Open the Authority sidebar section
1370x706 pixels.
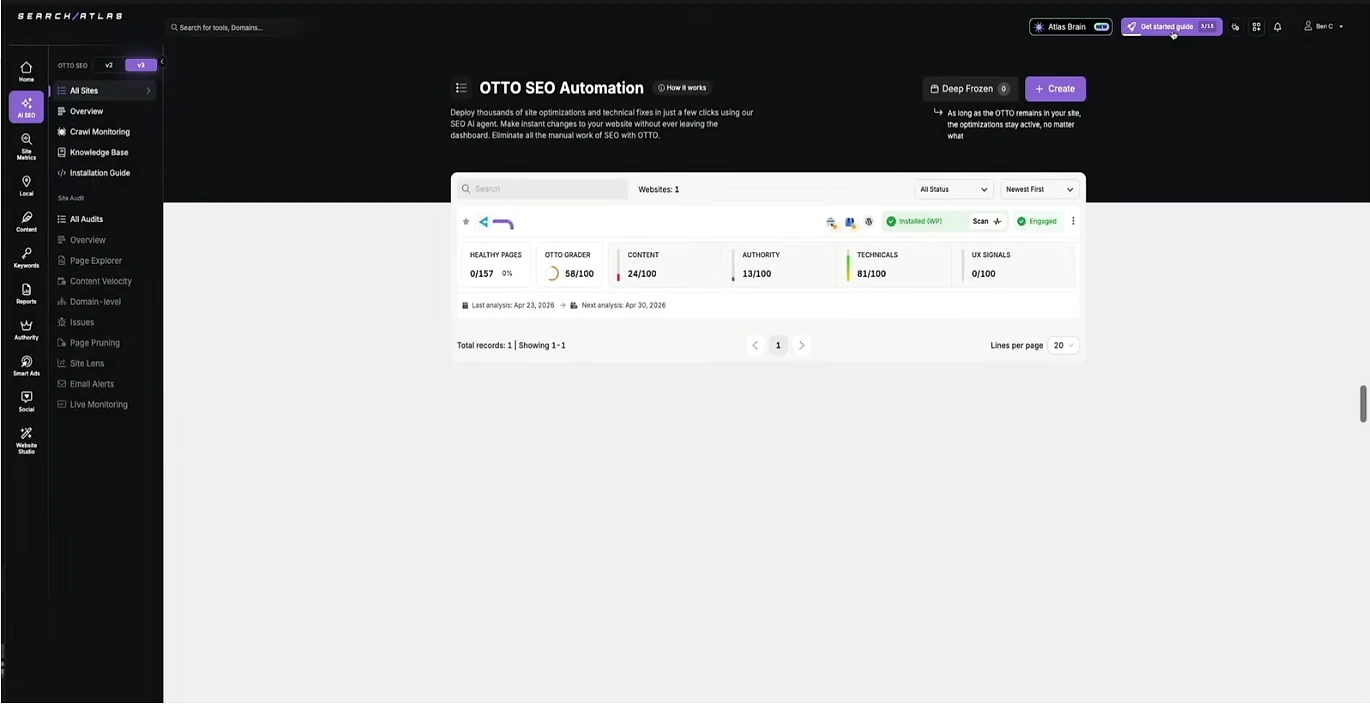coord(26,330)
